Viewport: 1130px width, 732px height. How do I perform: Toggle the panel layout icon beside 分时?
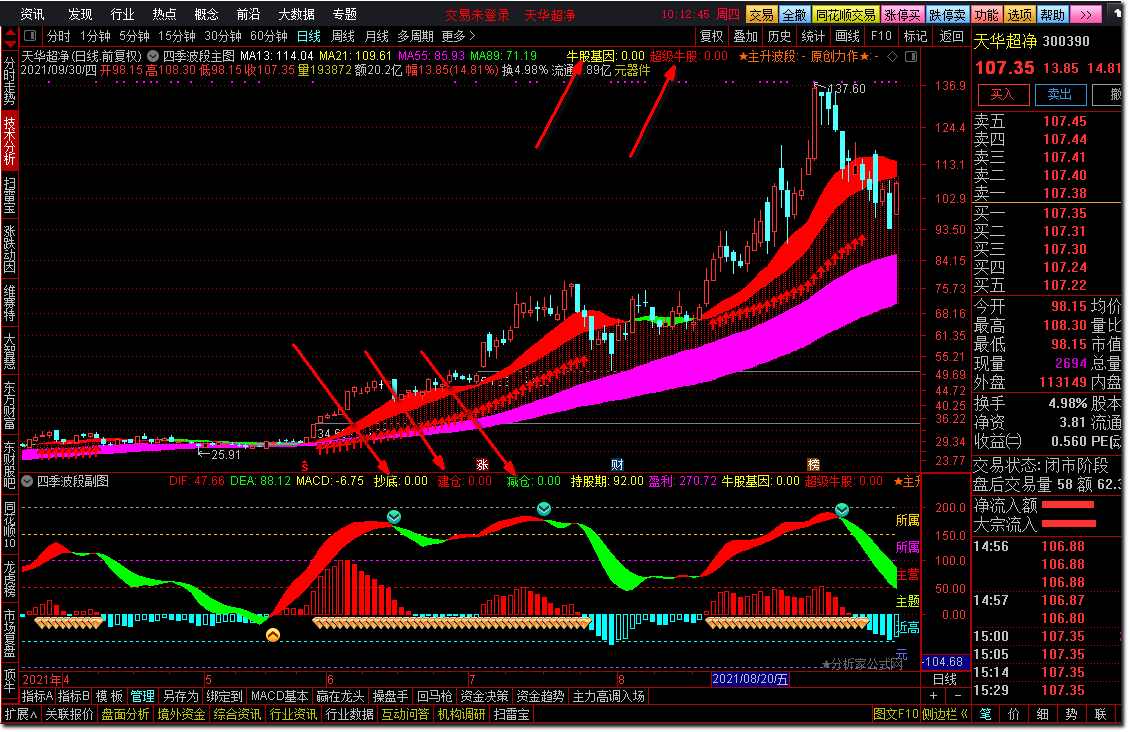[30, 35]
